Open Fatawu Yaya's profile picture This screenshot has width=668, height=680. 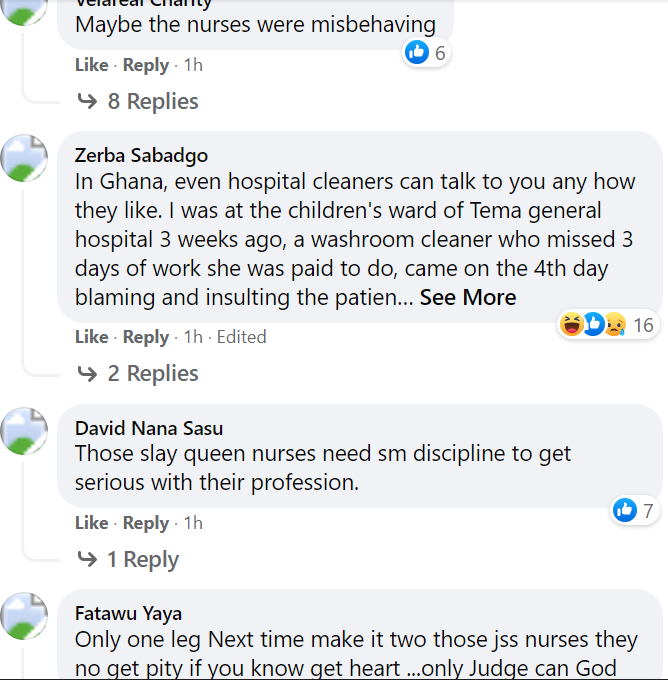(x=25, y=616)
